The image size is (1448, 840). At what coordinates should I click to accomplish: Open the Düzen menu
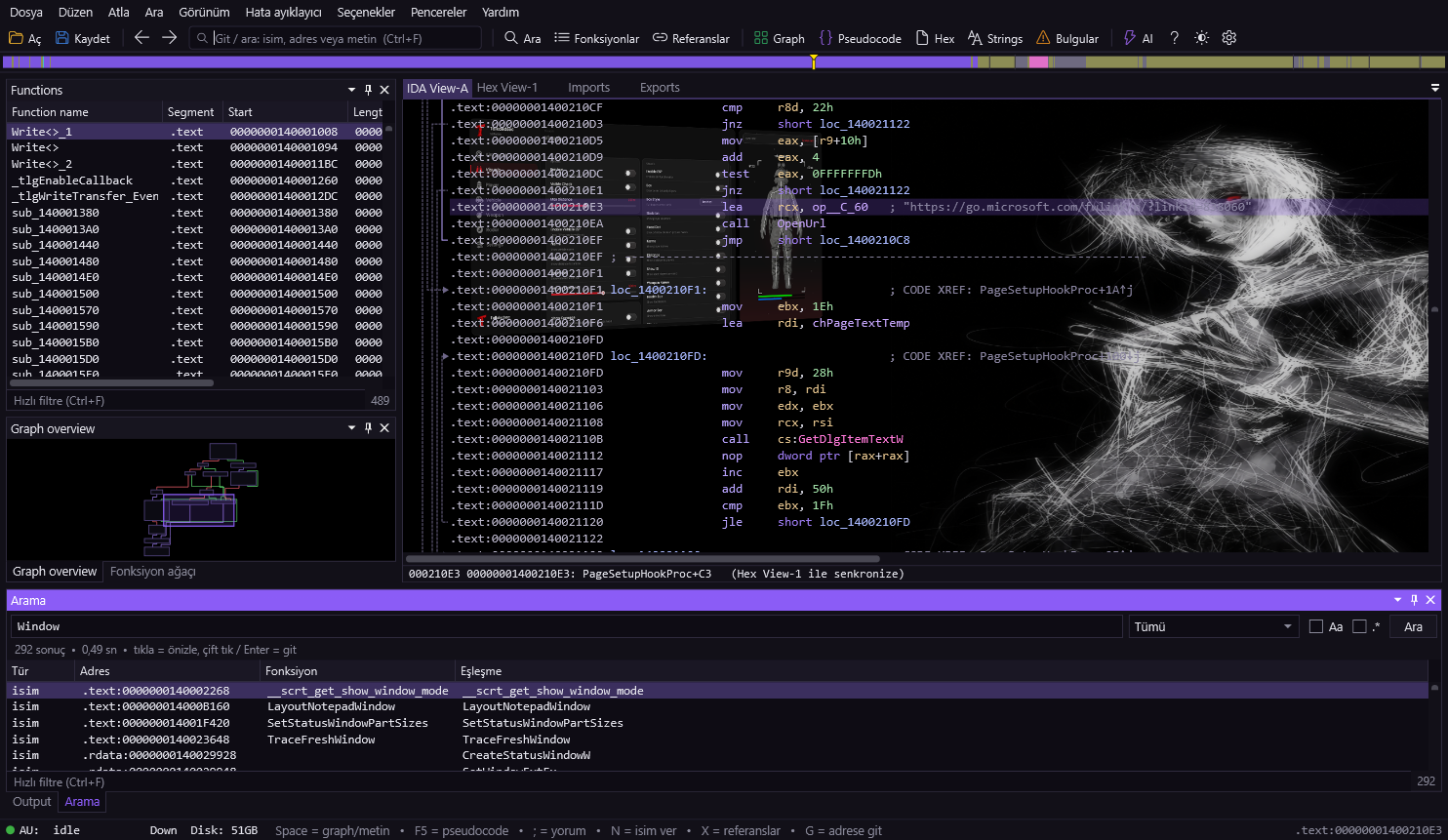tap(75, 12)
